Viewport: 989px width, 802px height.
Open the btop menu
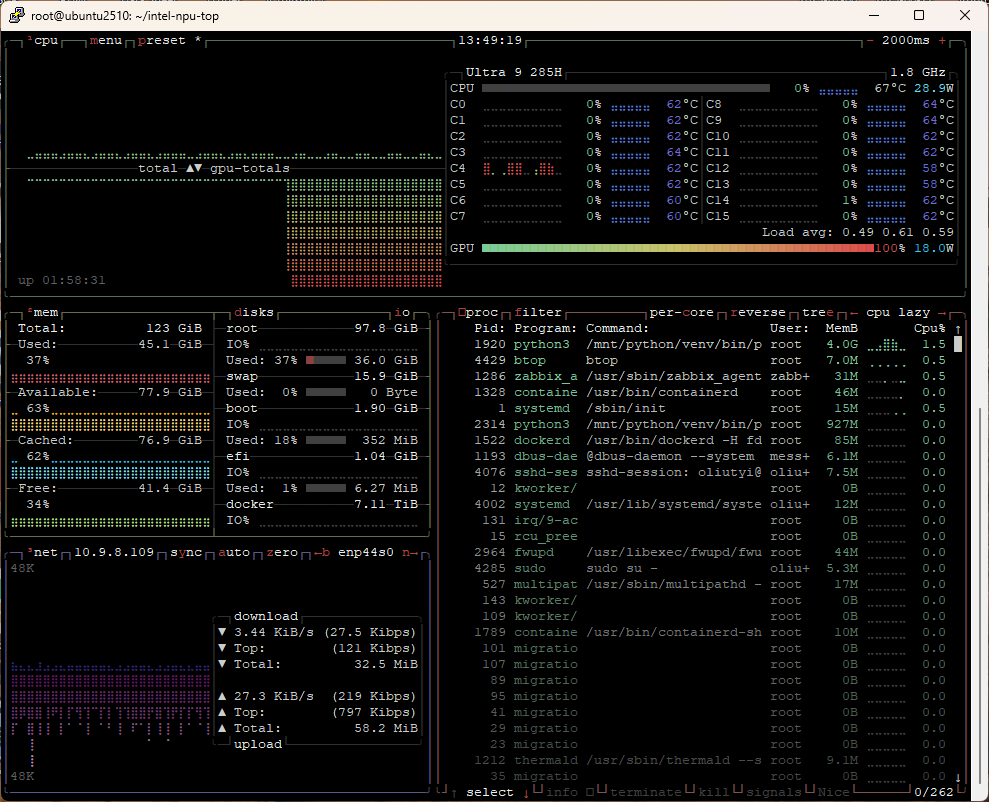[106, 41]
